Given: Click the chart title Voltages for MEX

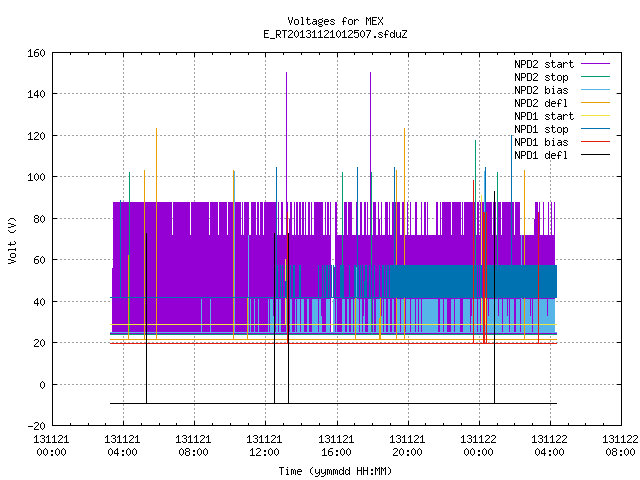Looking at the screenshot, I should coord(335,21).
